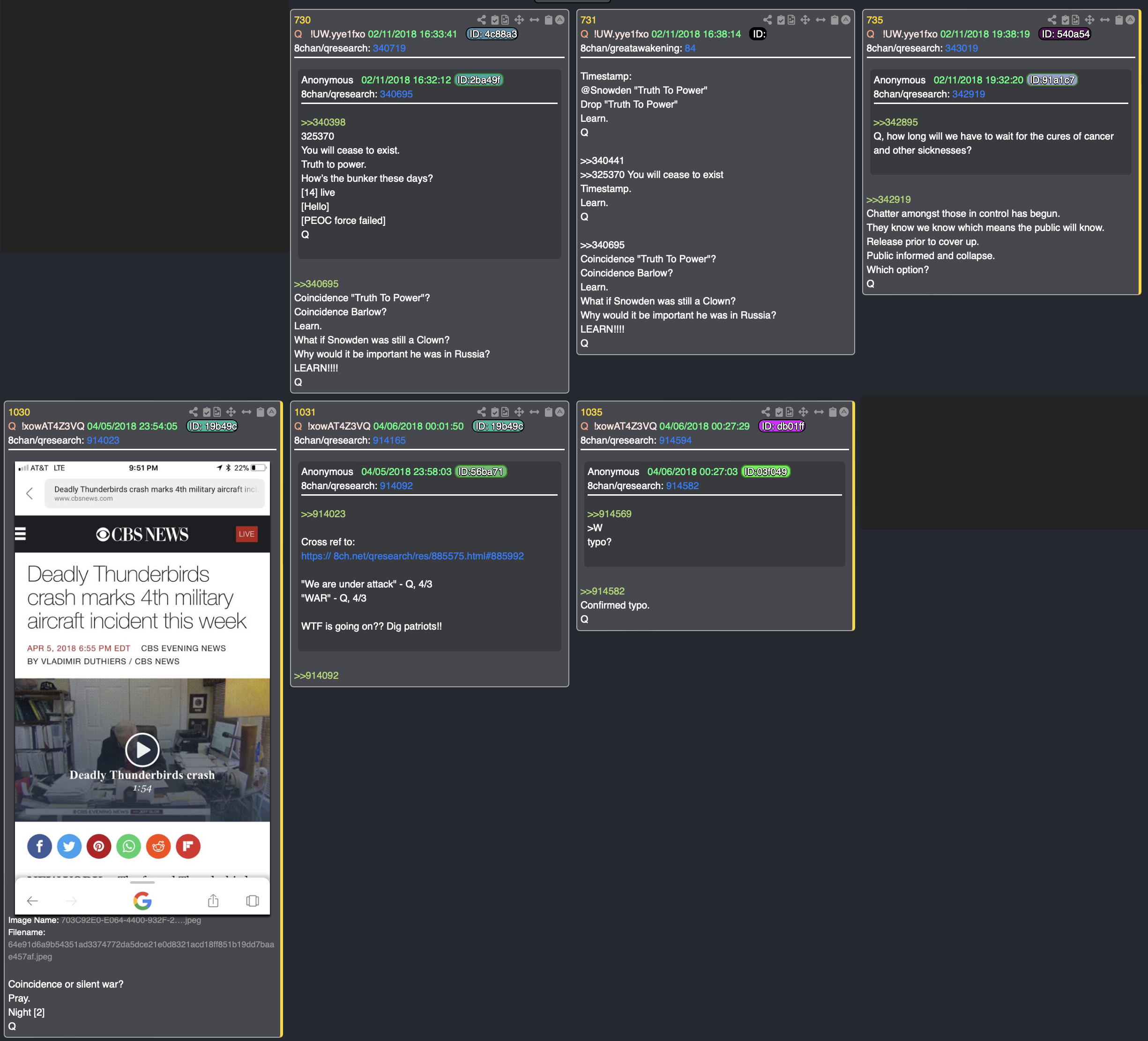Screen dimensions: 1148x1041
Task: Click the image file icon on post 735
Action: (1076, 20)
